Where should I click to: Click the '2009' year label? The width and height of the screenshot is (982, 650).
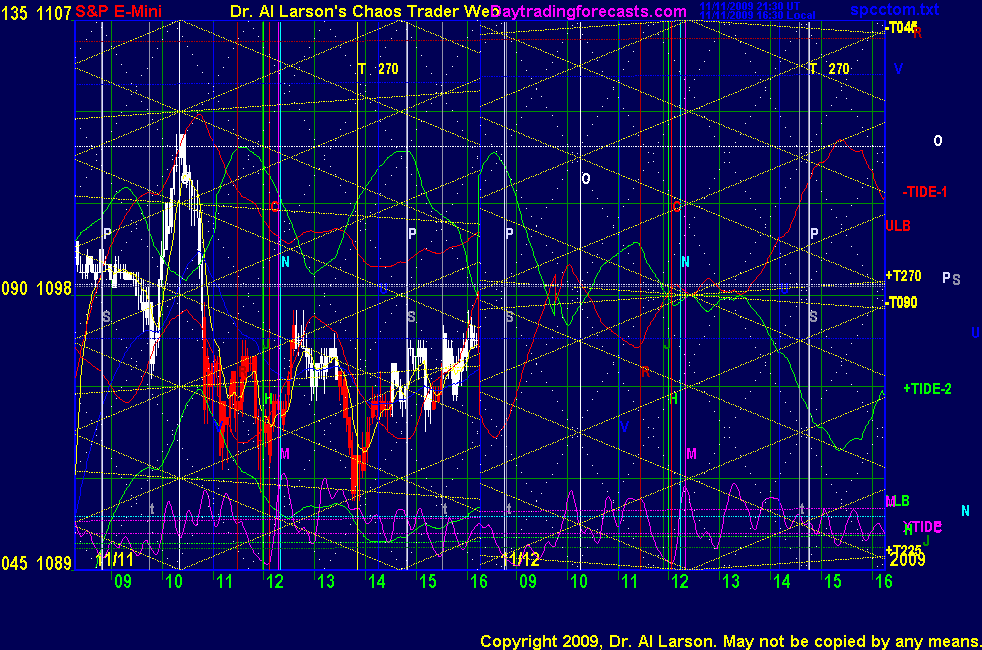click(907, 559)
